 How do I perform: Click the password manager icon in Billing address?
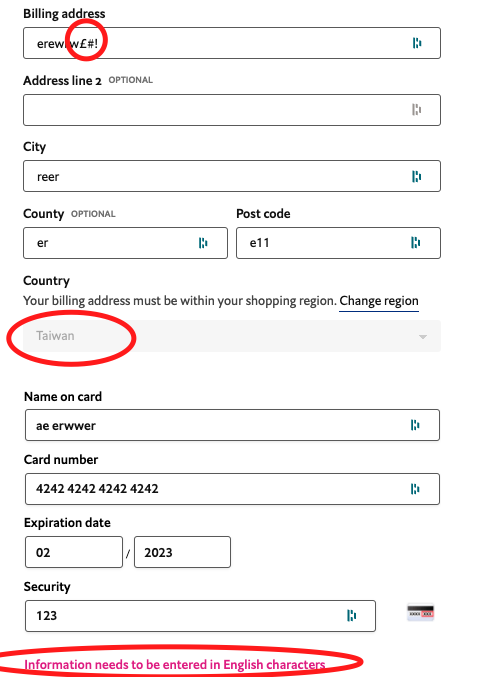tap(417, 43)
